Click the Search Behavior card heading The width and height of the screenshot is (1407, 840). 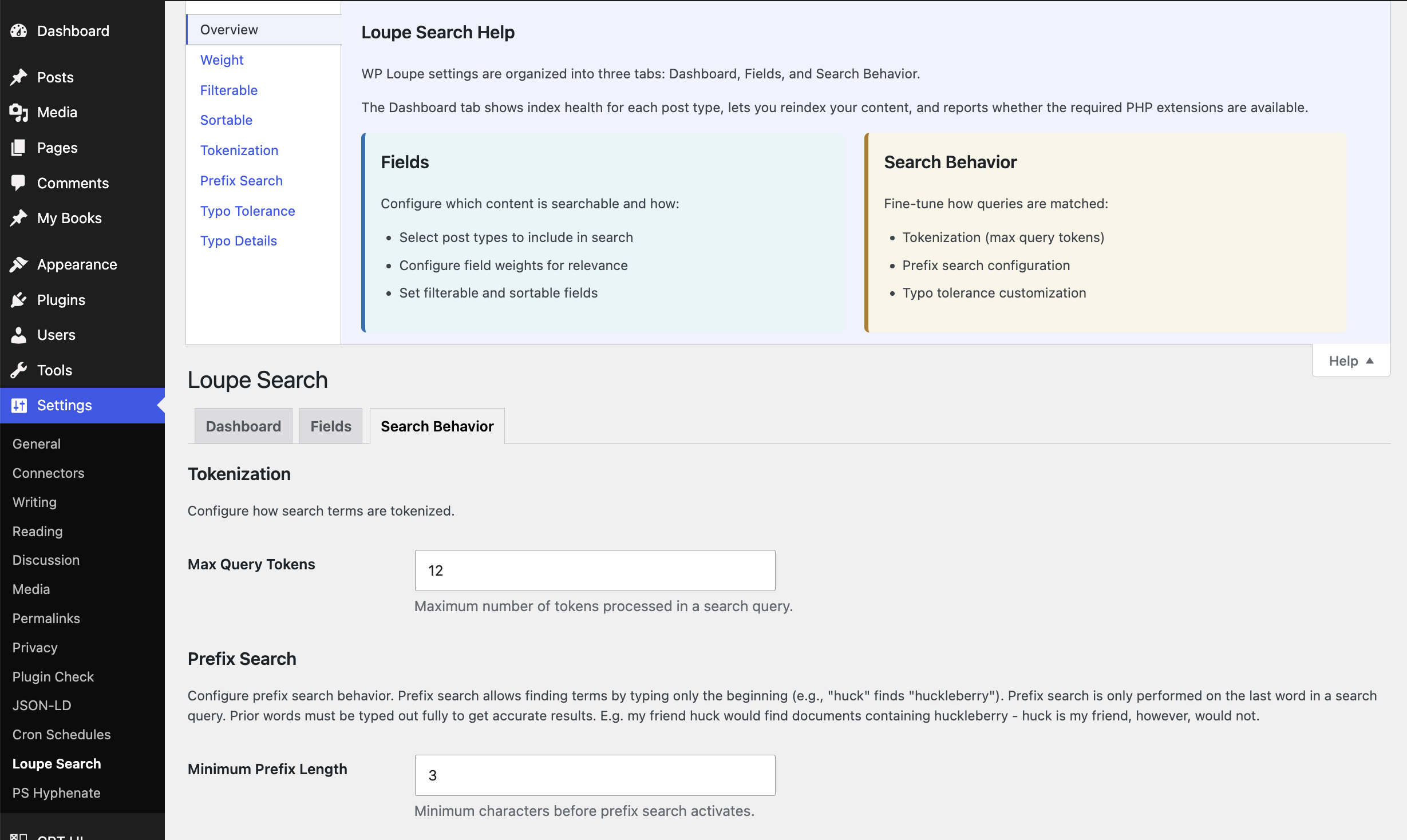(950, 163)
